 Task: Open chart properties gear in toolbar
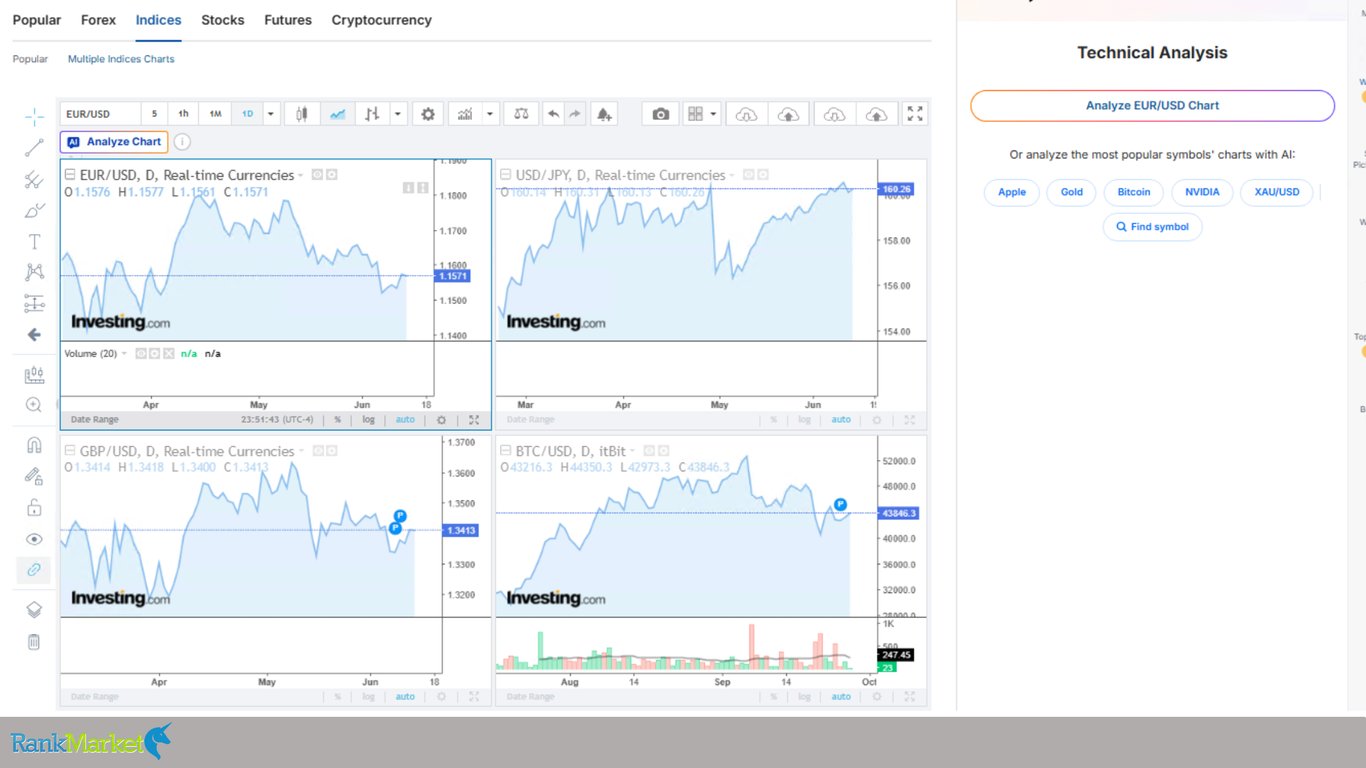(x=428, y=114)
